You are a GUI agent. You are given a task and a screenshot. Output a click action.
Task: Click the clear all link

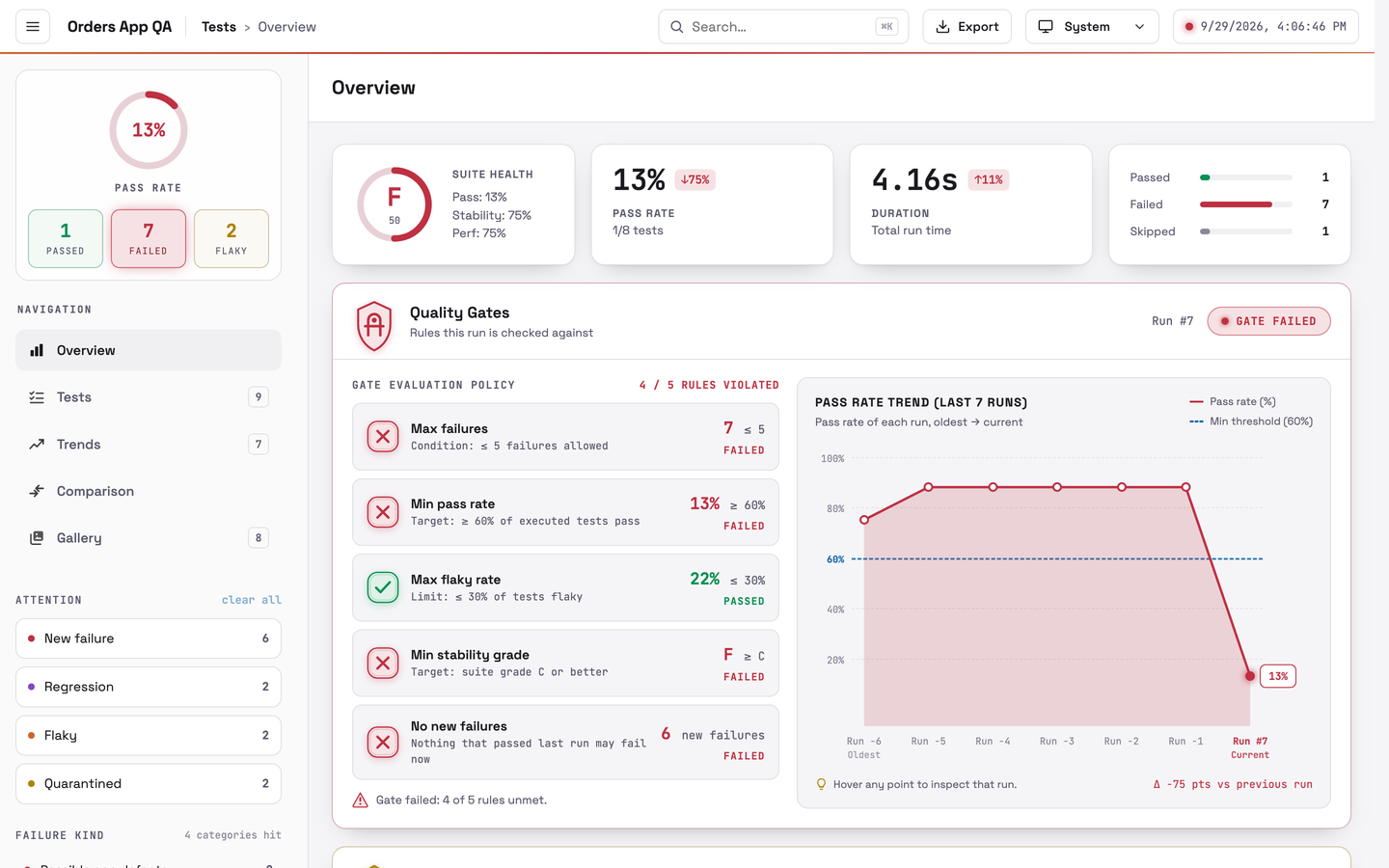coord(252,600)
